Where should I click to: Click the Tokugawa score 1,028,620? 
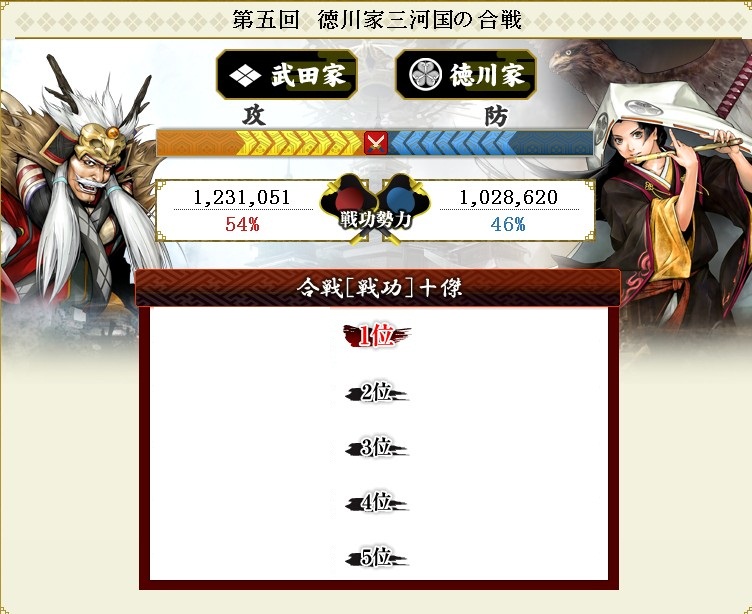pyautogui.click(x=508, y=197)
